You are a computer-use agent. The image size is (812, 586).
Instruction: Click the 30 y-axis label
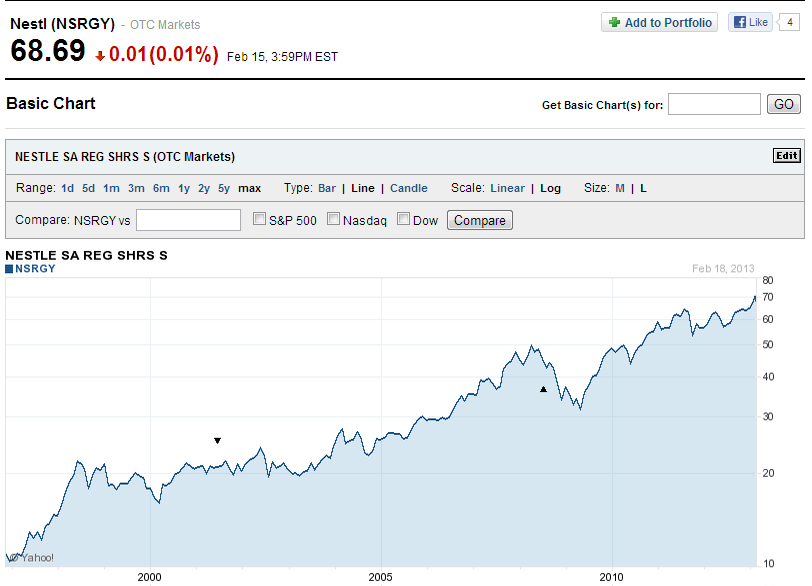coord(768,417)
